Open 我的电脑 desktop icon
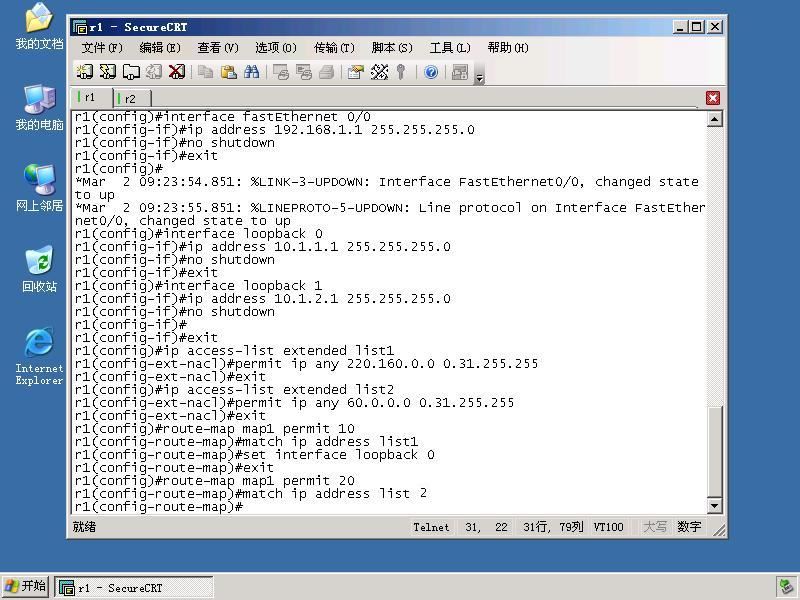The width and height of the screenshot is (800, 600). click(39, 108)
